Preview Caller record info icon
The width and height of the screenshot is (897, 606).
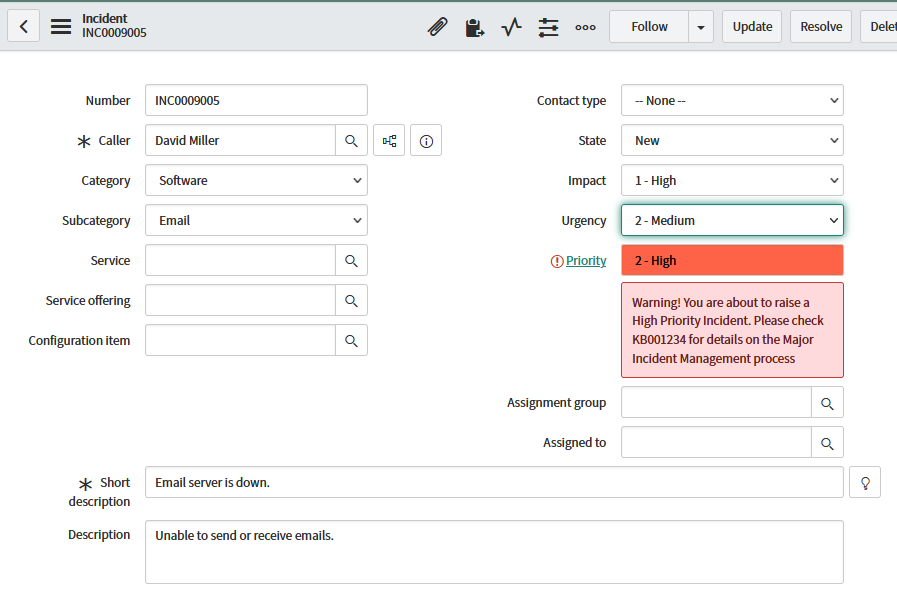tap(426, 140)
